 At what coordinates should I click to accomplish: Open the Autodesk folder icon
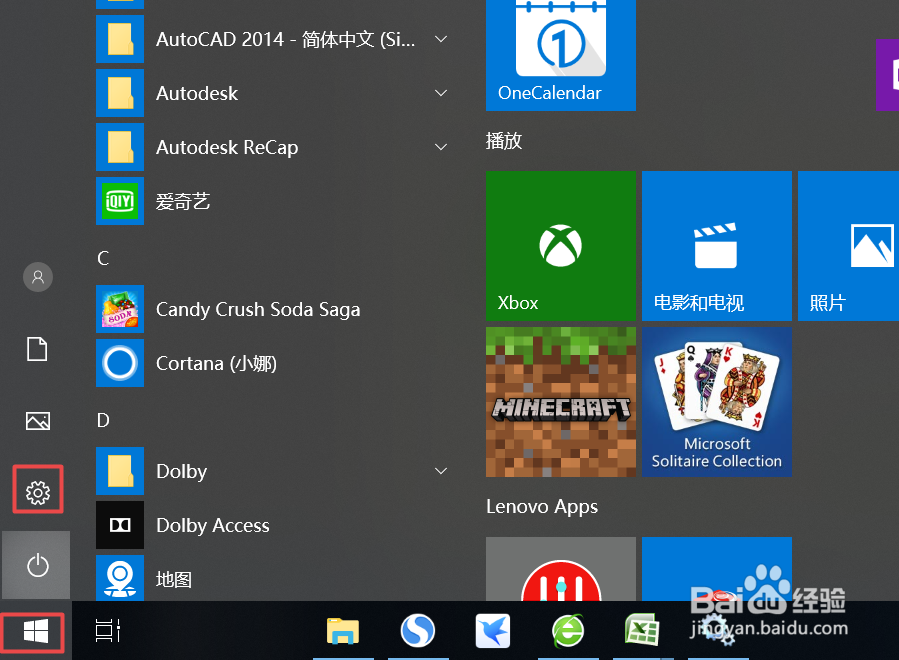coord(120,93)
